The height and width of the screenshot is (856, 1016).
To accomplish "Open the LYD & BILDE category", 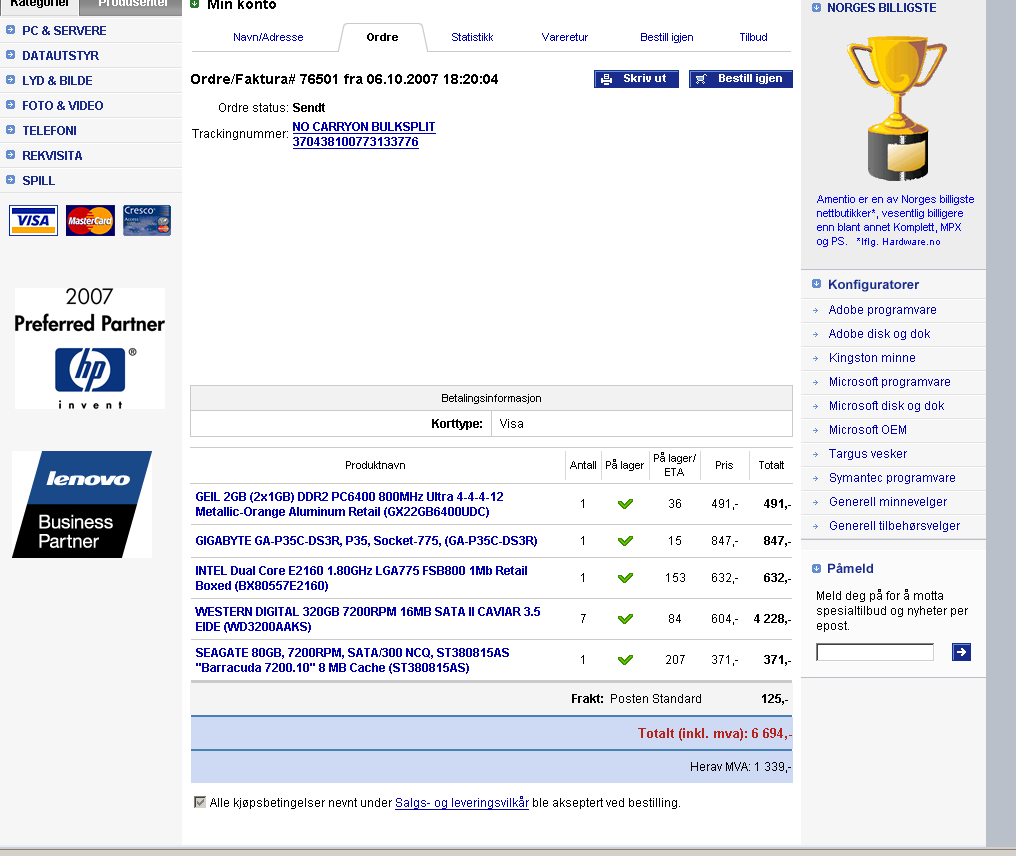I will pos(57,80).
